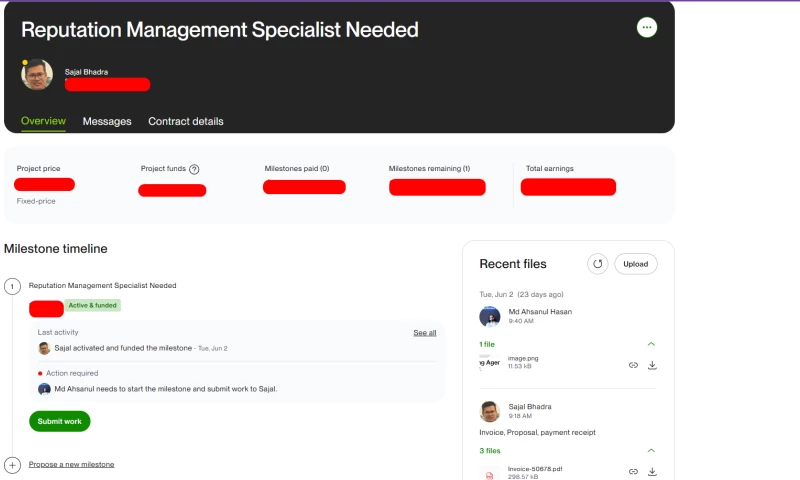
Task: Open the Contract details tab
Action: click(x=186, y=121)
